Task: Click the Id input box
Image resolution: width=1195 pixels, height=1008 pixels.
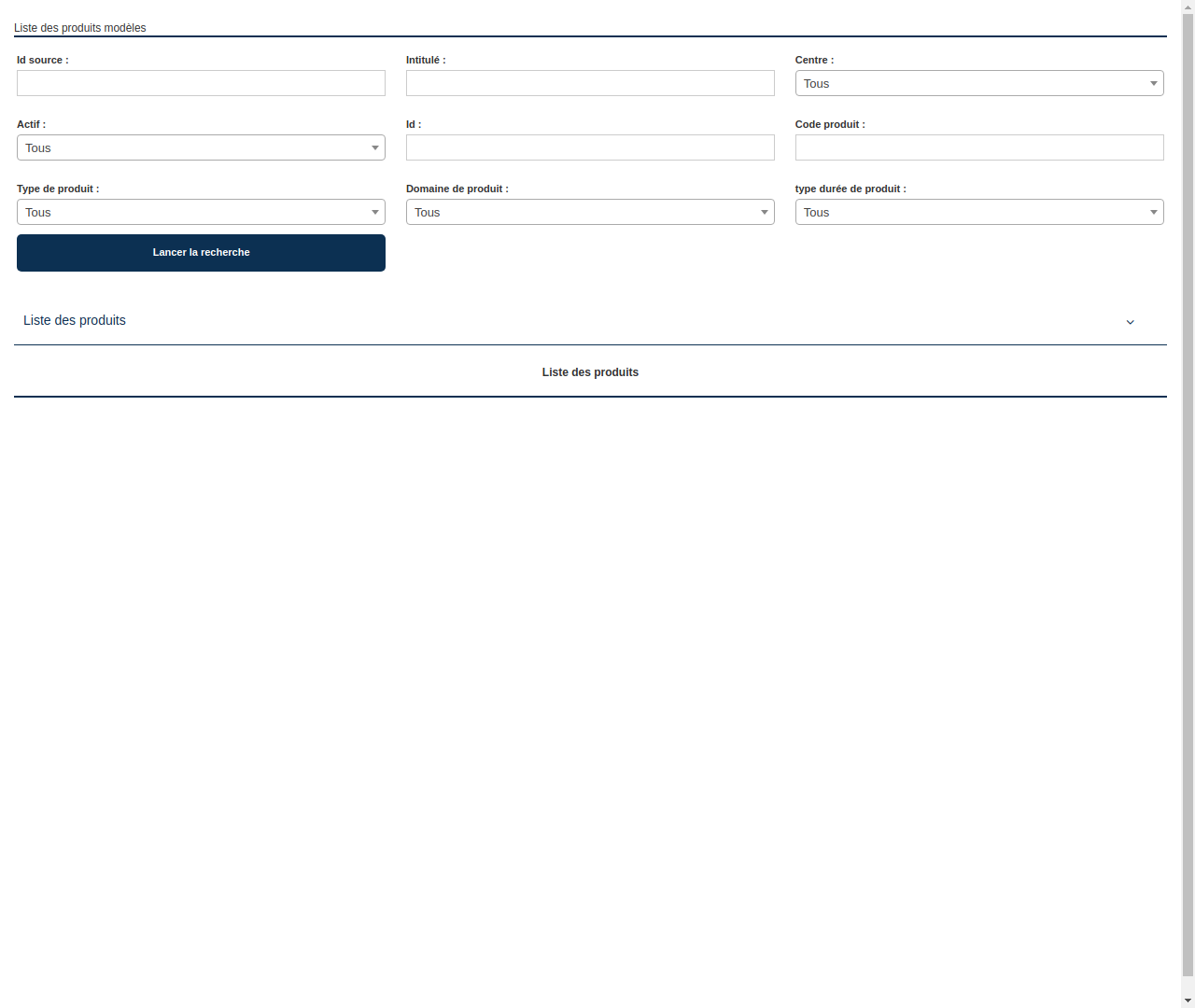Action: click(590, 147)
